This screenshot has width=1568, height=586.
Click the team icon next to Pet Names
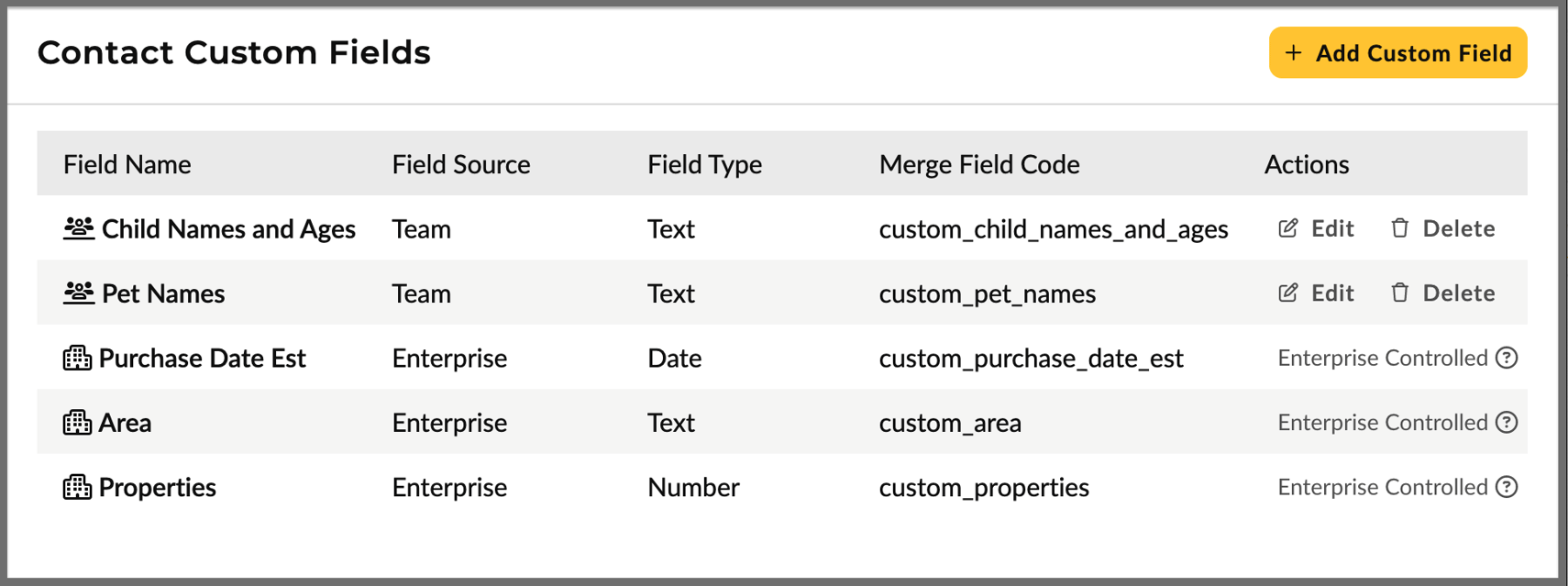(78, 293)
